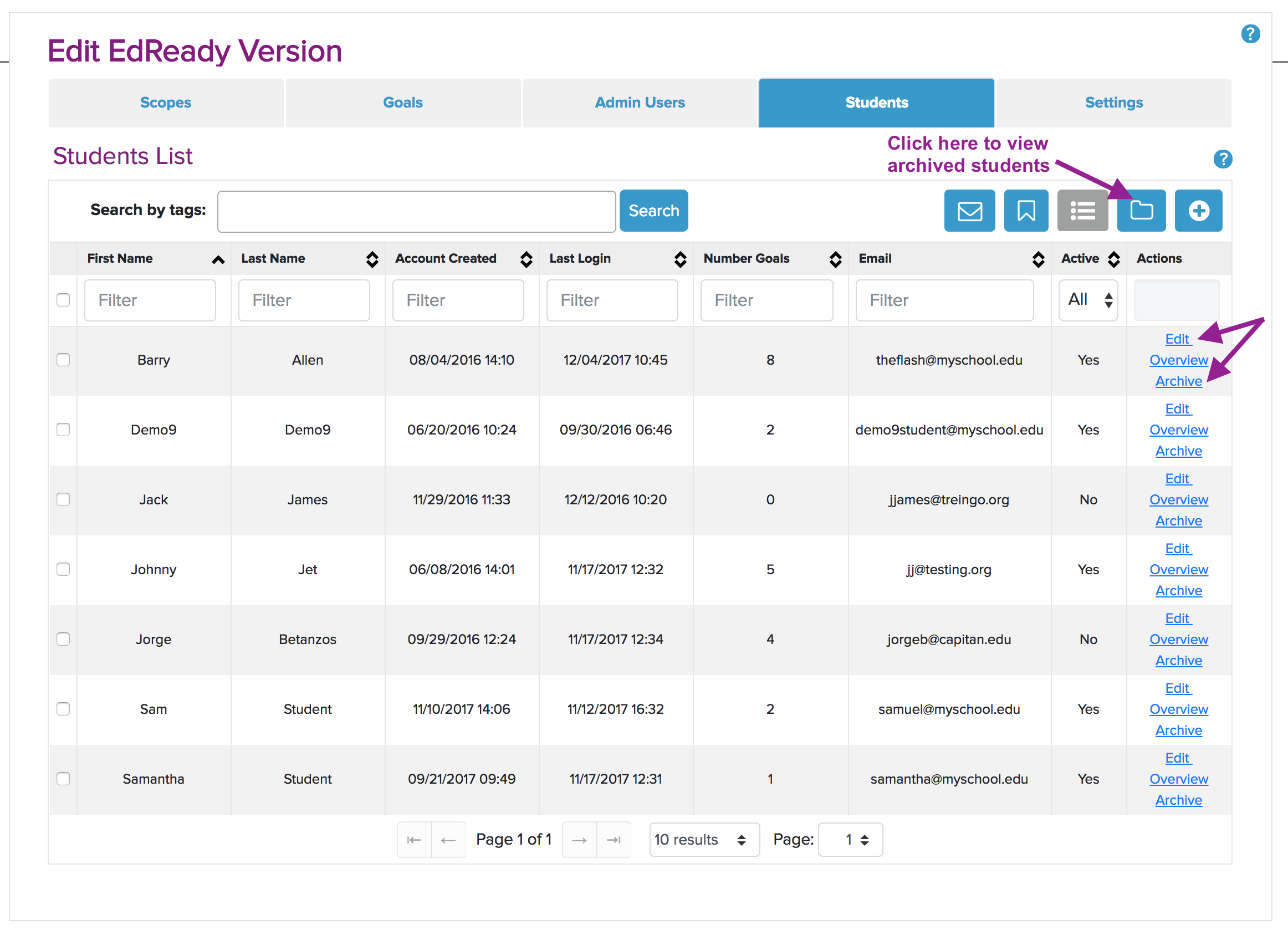Screen dimensions: 1288x930
Task: Open the Page number dropdown
Action: point(850,840)
